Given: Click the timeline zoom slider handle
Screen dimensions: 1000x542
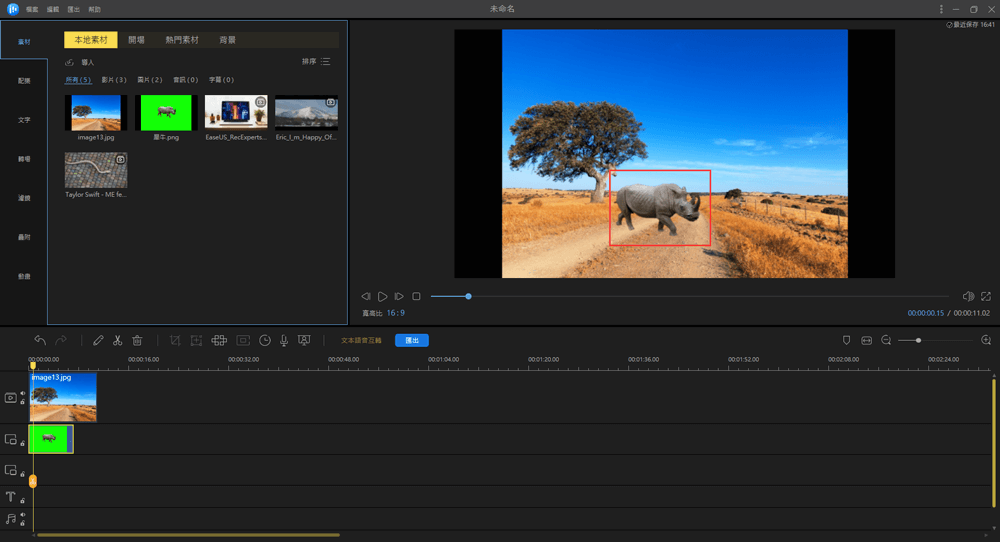Looking at the screenshot, I should click(918, 340).
